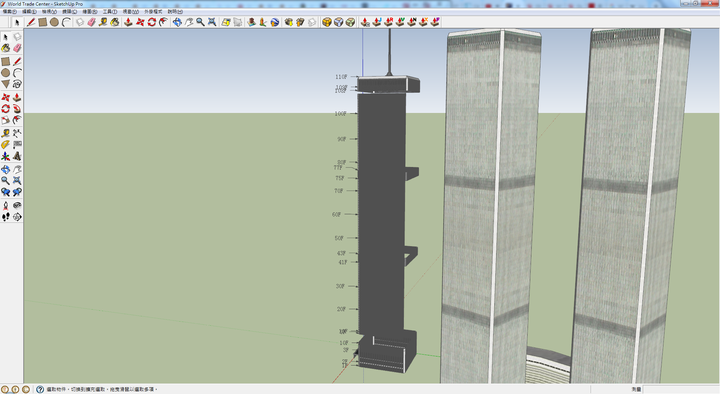Open the 檢視 (View) menu
The width and height of the screenshot is (720, 394).
(x=49, y=11)
